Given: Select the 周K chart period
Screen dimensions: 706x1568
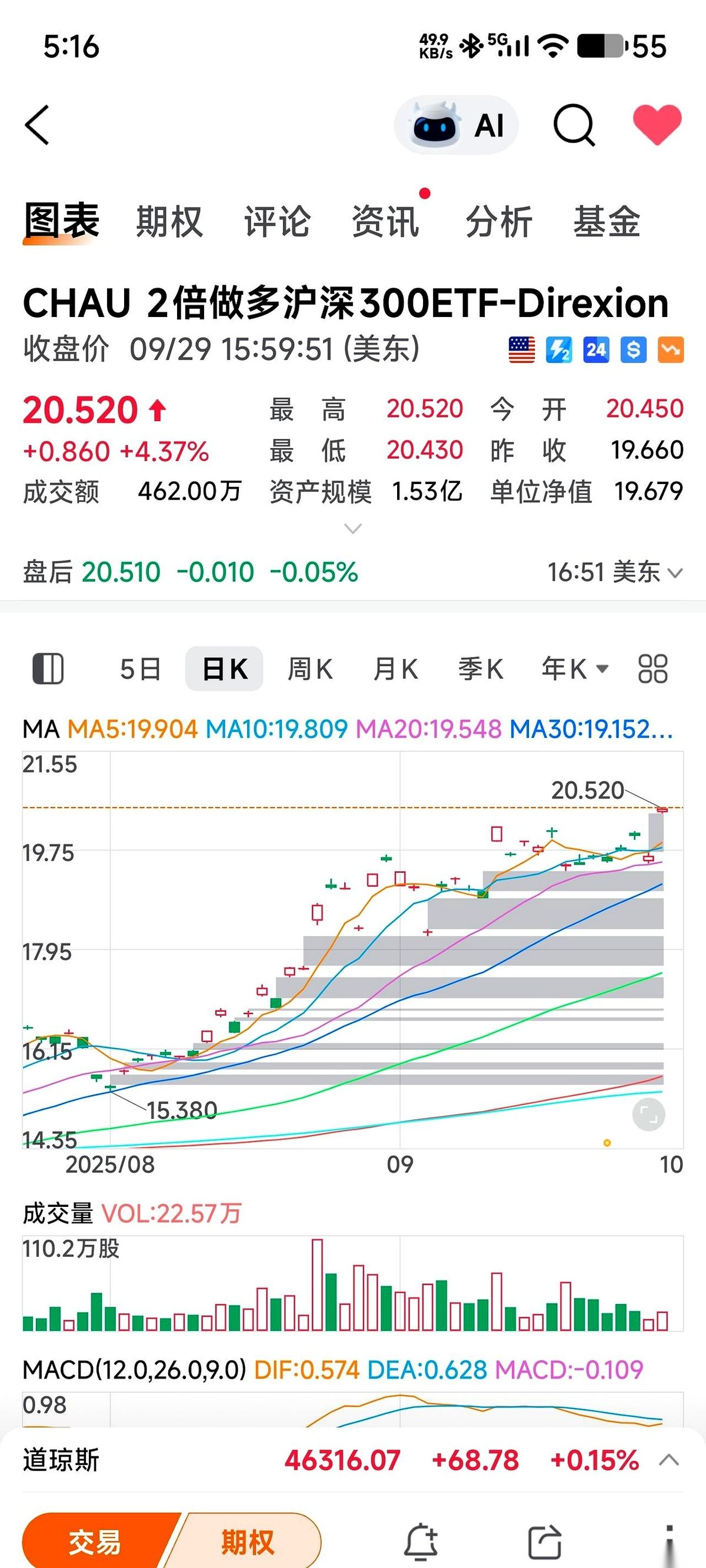Looking at the screenshot, I should coord(310,669).
